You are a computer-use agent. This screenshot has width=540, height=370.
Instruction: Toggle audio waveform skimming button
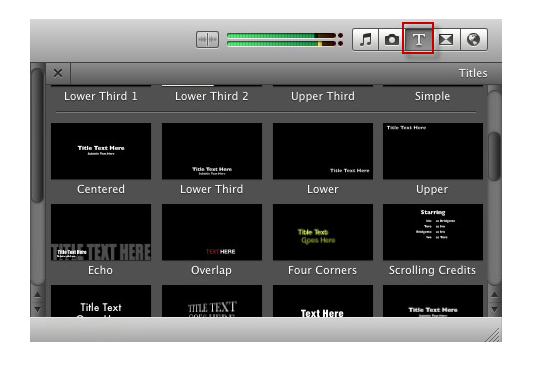point(207,39)
